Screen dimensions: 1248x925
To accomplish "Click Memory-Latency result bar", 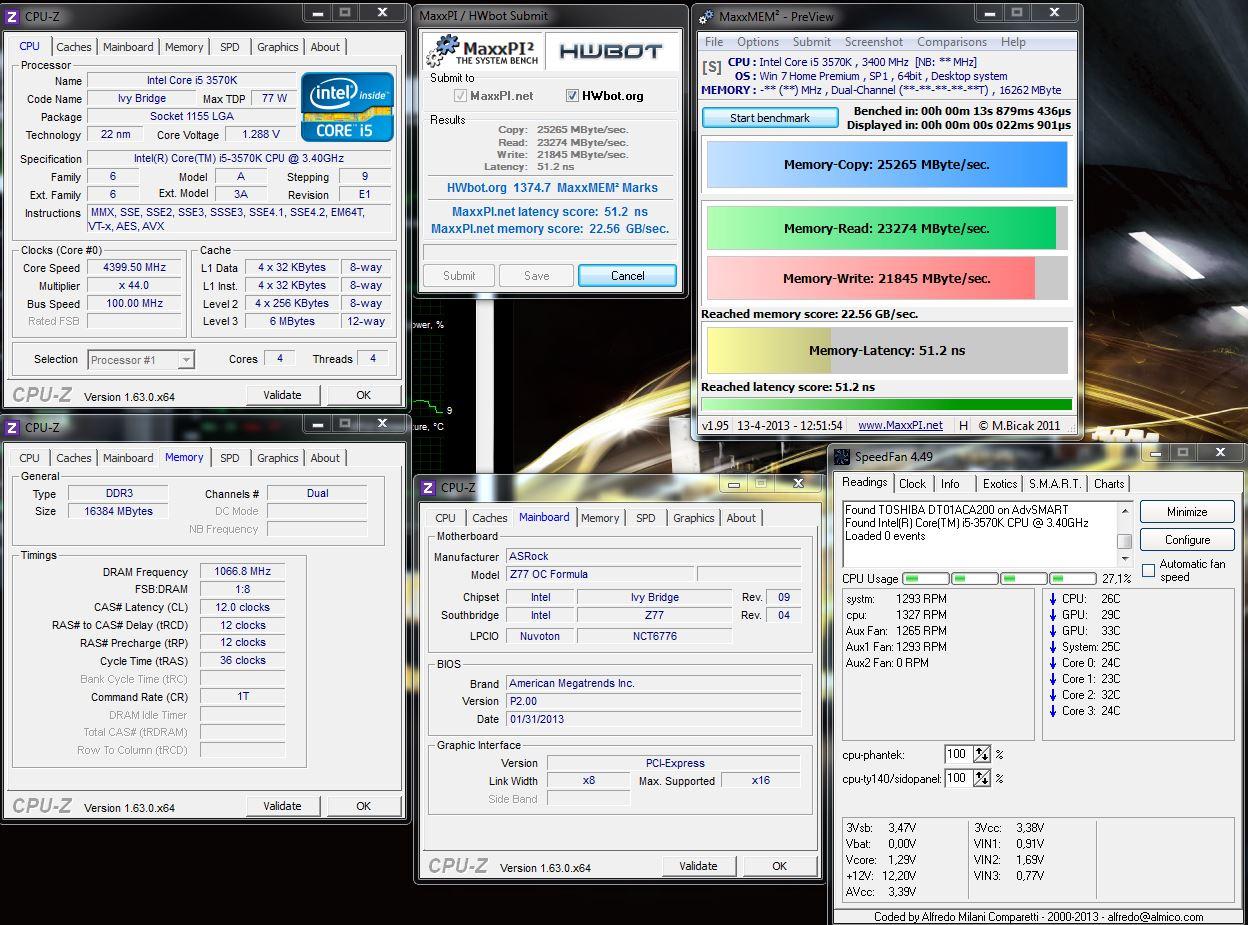I will pyautogui.click(x=887, y=351).
